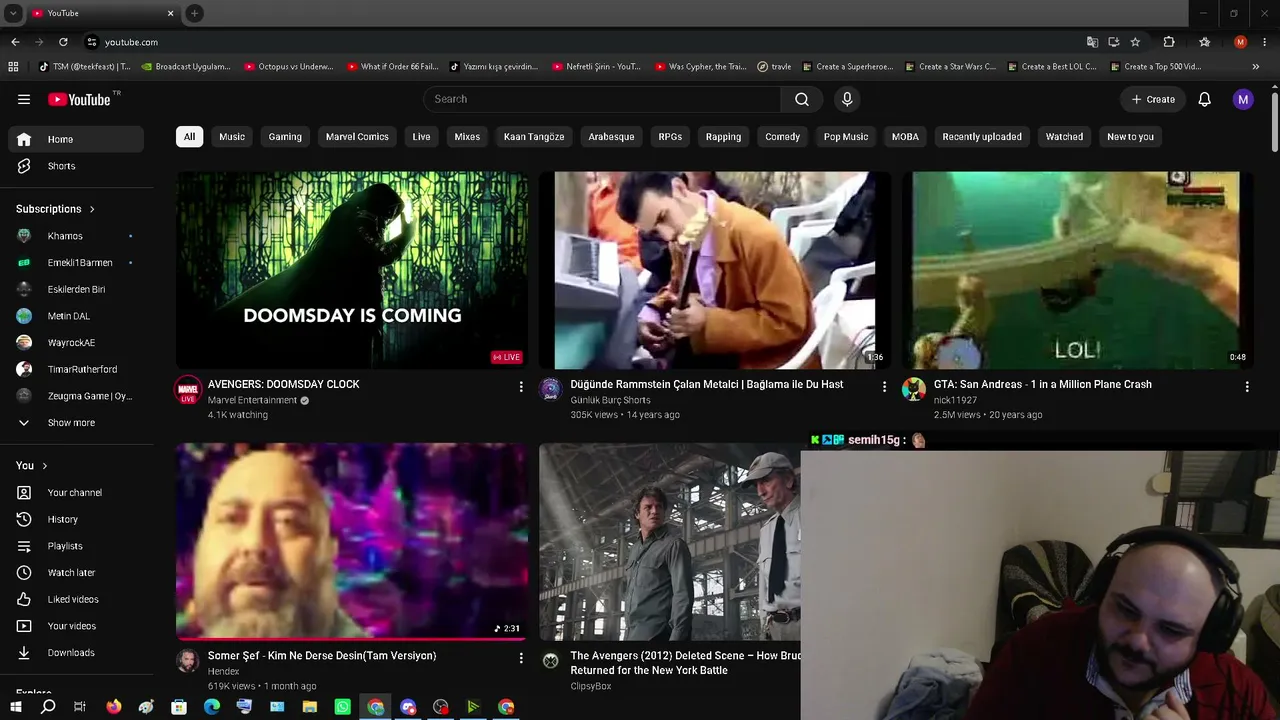Click into the Search field
The height and width of the screenshot is (720, 1280).
tap(602, 99)
